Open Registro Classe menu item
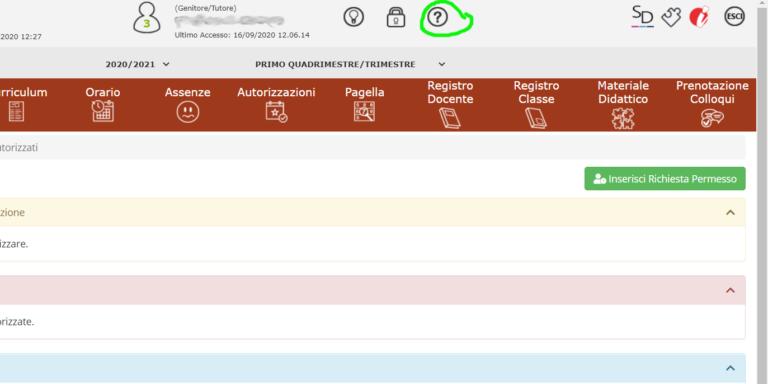Screen dimensions: 768x384 point(536,104)
